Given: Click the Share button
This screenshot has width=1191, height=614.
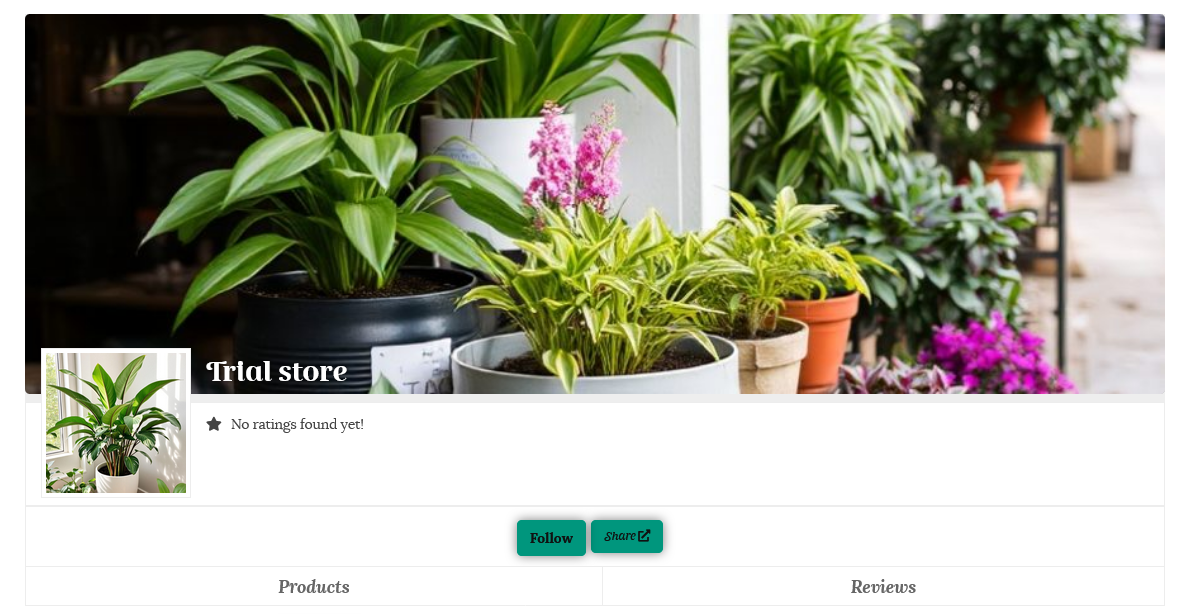Looking at the screenshot, I should coord(627,536).
